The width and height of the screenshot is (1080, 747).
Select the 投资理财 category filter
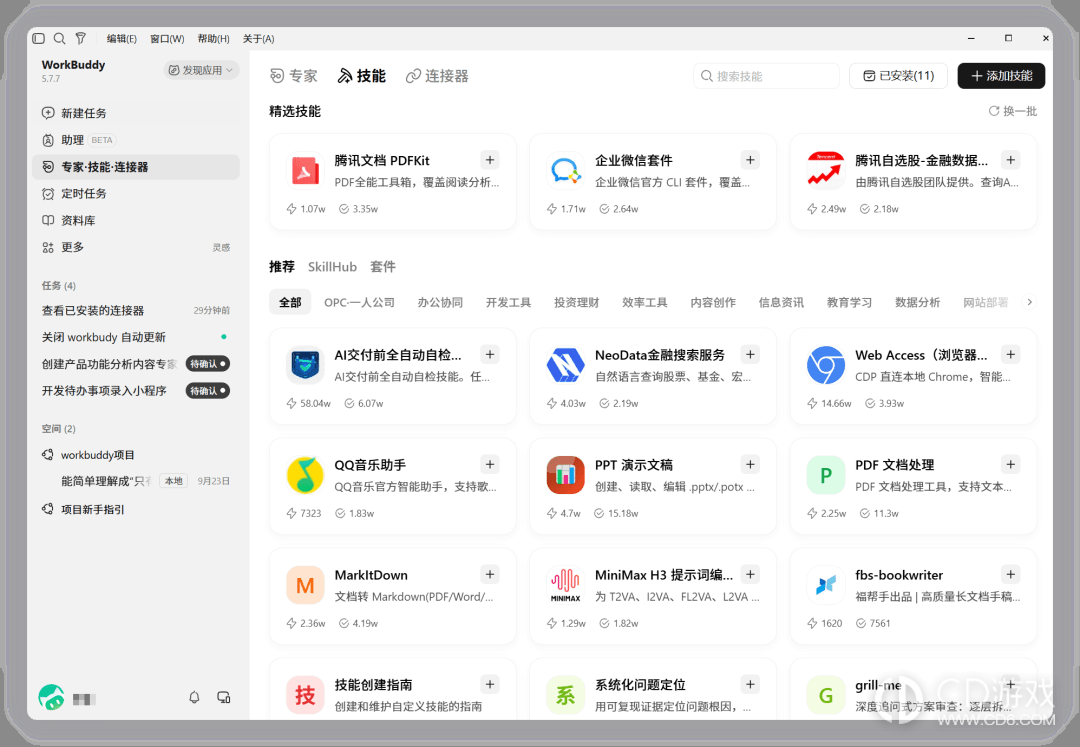point(577,302)
